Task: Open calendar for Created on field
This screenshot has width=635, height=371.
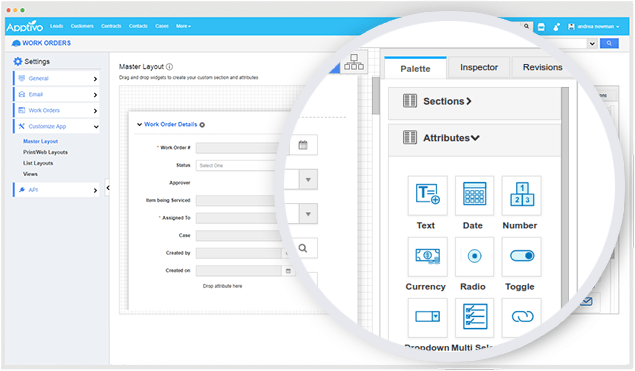Action: pos(288,271)
